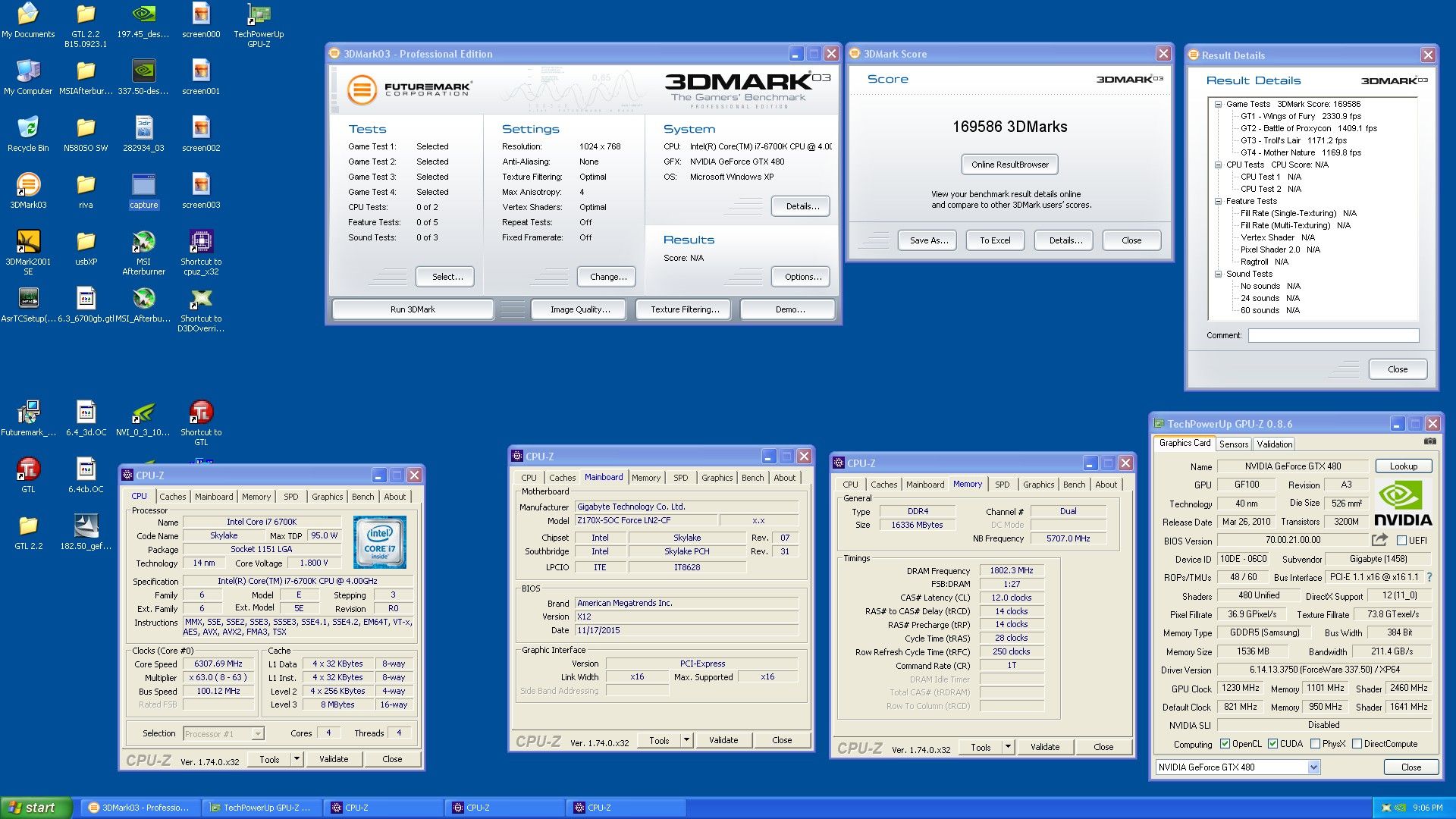Open Caches tab in CPU-Z CPU window

(x=172, y=497)
